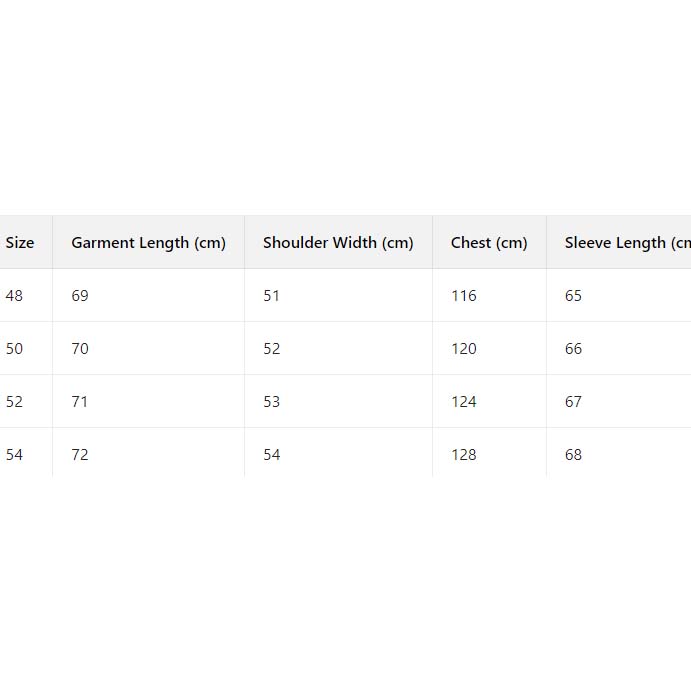This screenshot has width=691, height=691.
Task: Click chest measurement 124
Action: pyautogui.click(x=464, y=402)
